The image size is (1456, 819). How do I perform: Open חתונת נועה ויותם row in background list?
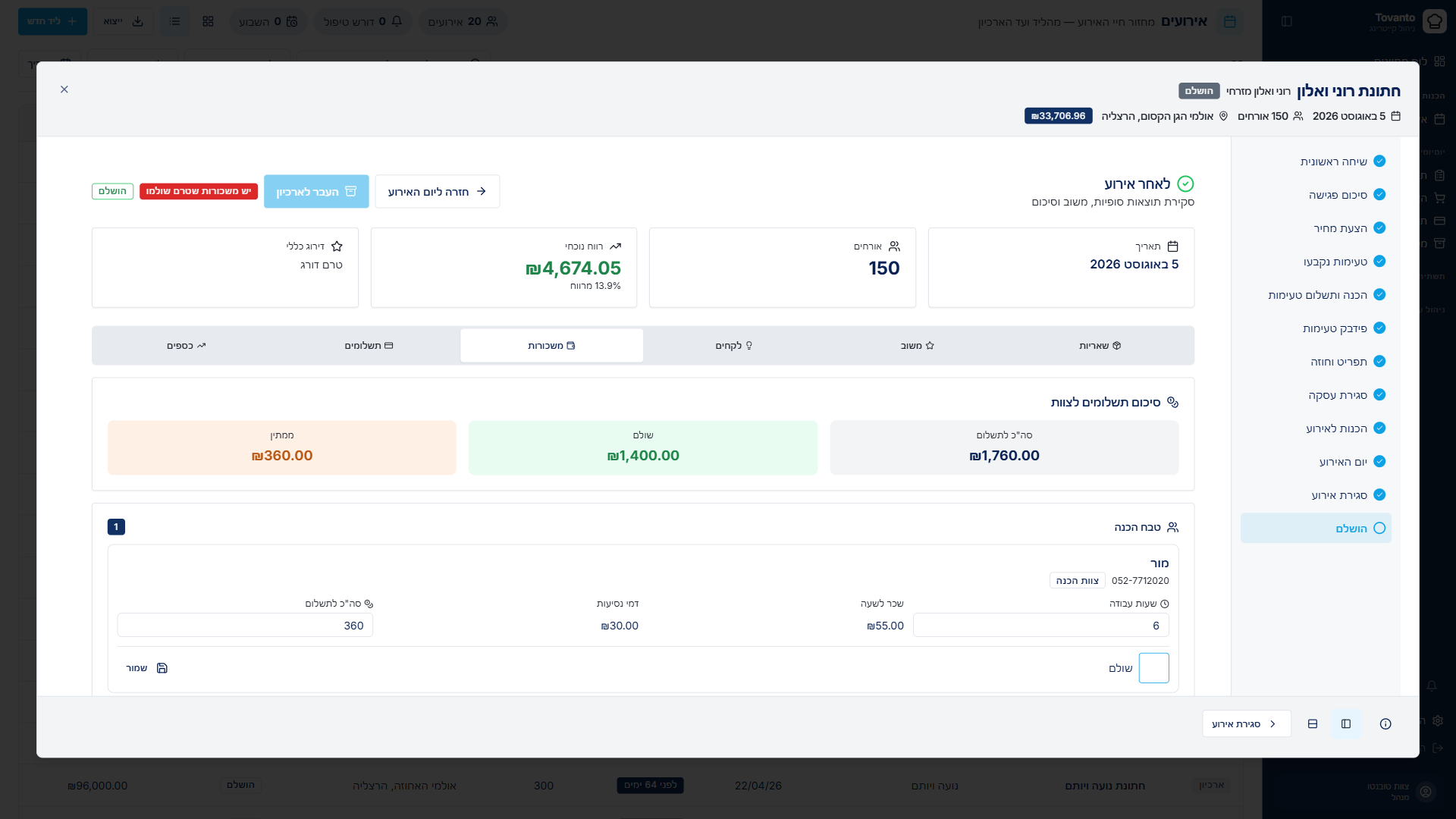[x=631, y=786]
